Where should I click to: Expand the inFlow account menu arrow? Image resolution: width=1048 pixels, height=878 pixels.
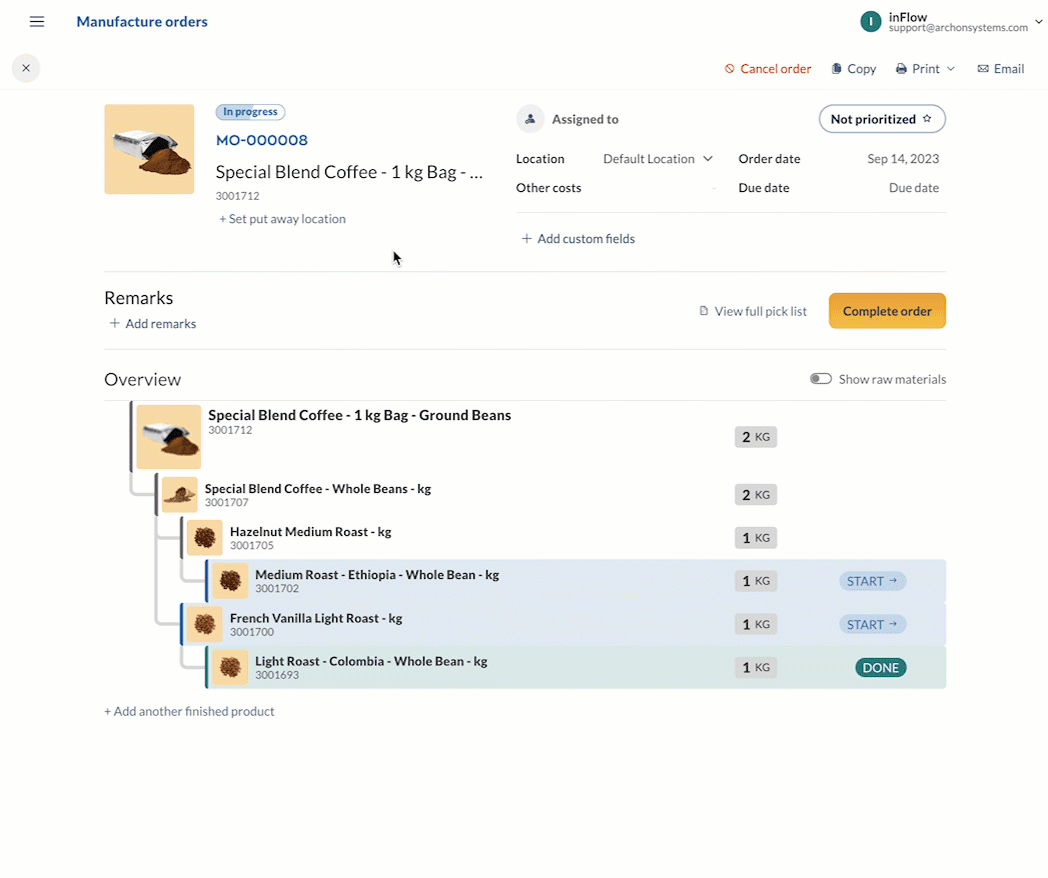(x=1039, y=21)
